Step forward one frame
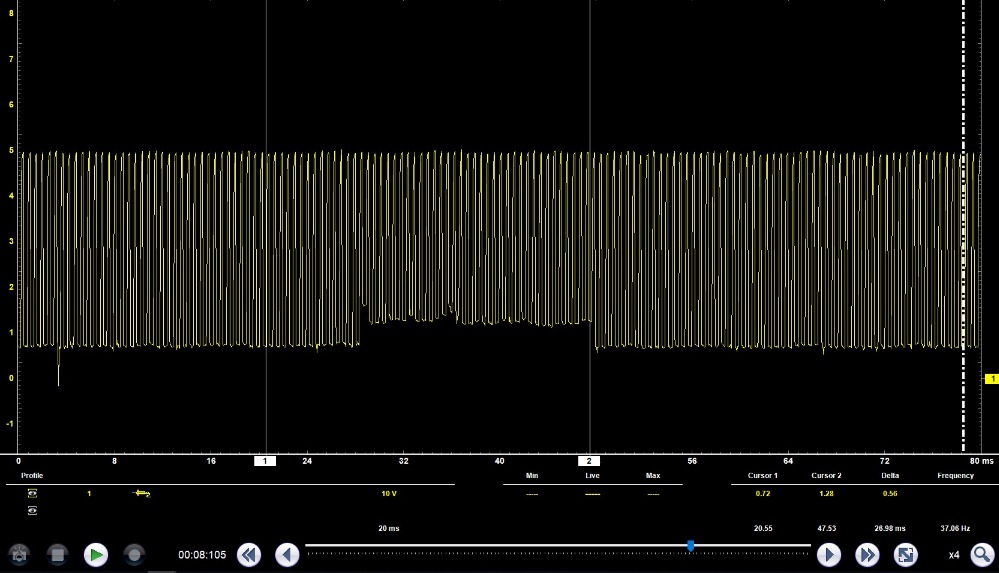Image resolution: width=999 pixels, height=573 pixels. click(x=829, y=554)
